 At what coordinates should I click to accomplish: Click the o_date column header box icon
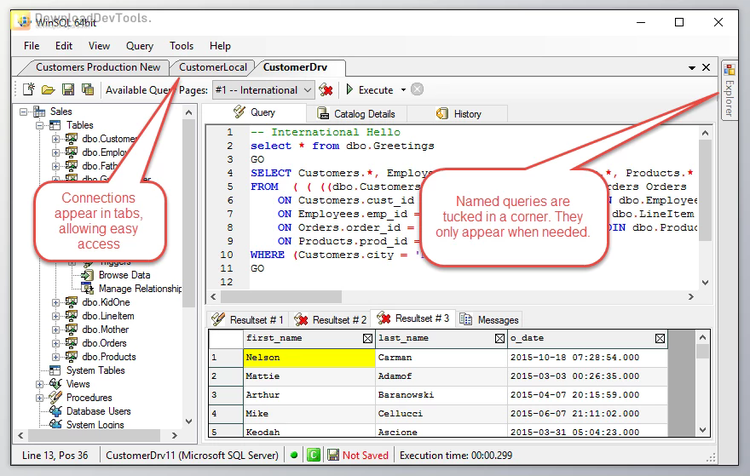[660, 339]
